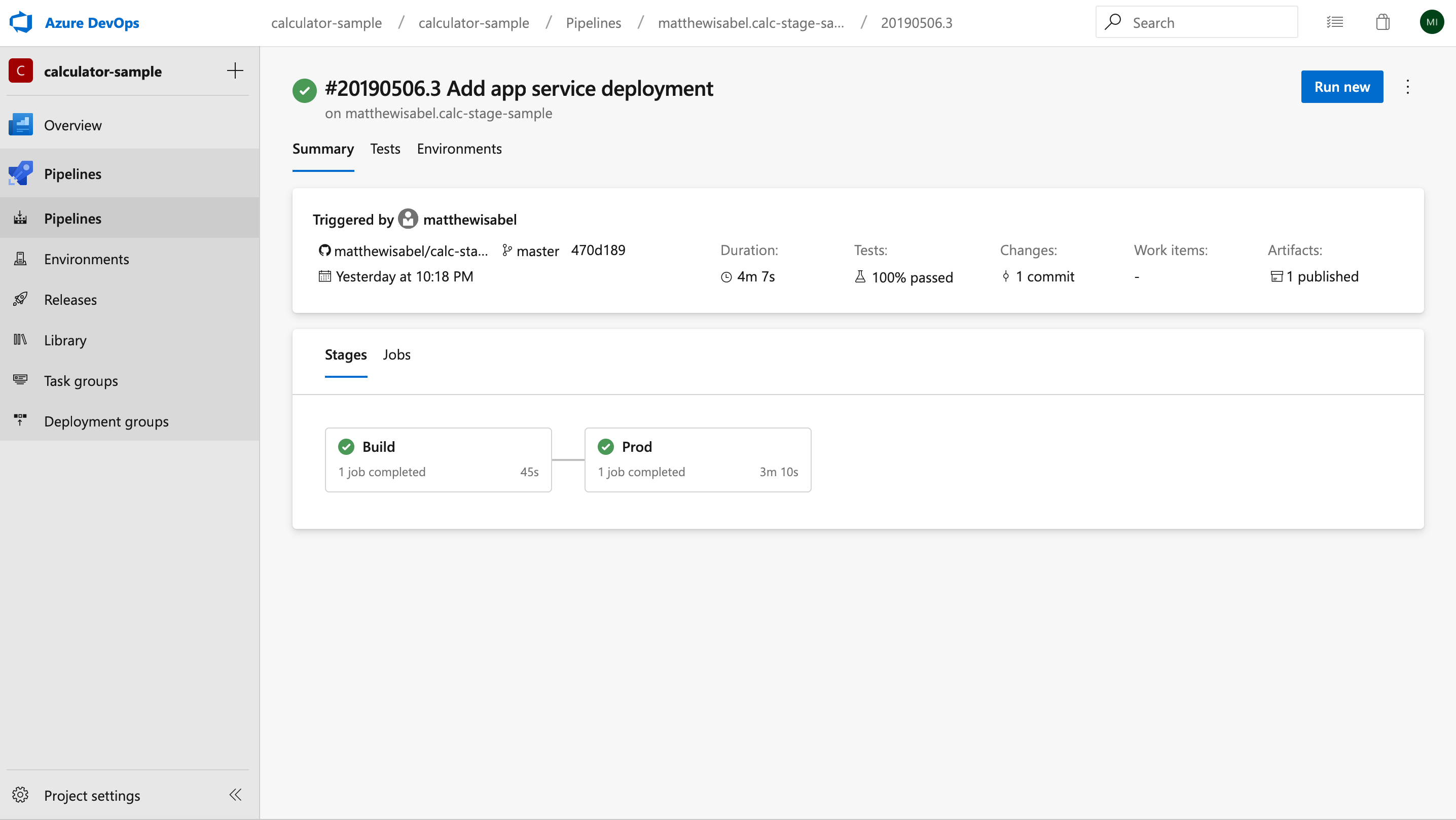Click the '45s' duration on Build

[529, 472]
